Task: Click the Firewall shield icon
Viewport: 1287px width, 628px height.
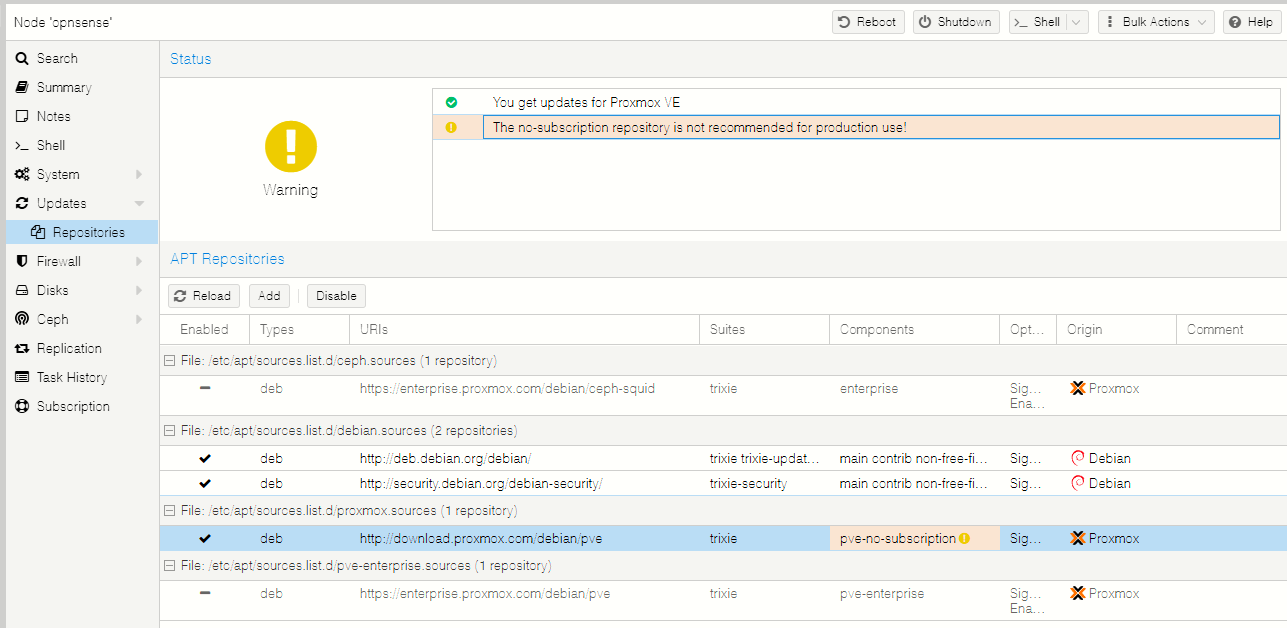Action: 22,261
